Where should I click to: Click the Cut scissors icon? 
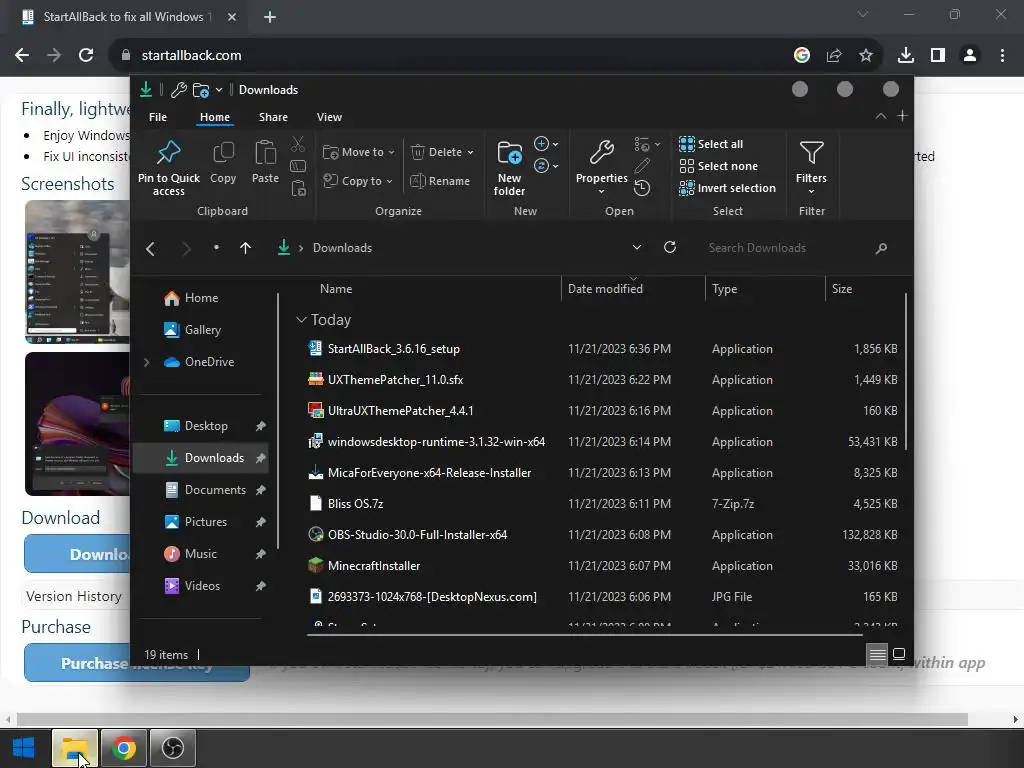[298, 144]
